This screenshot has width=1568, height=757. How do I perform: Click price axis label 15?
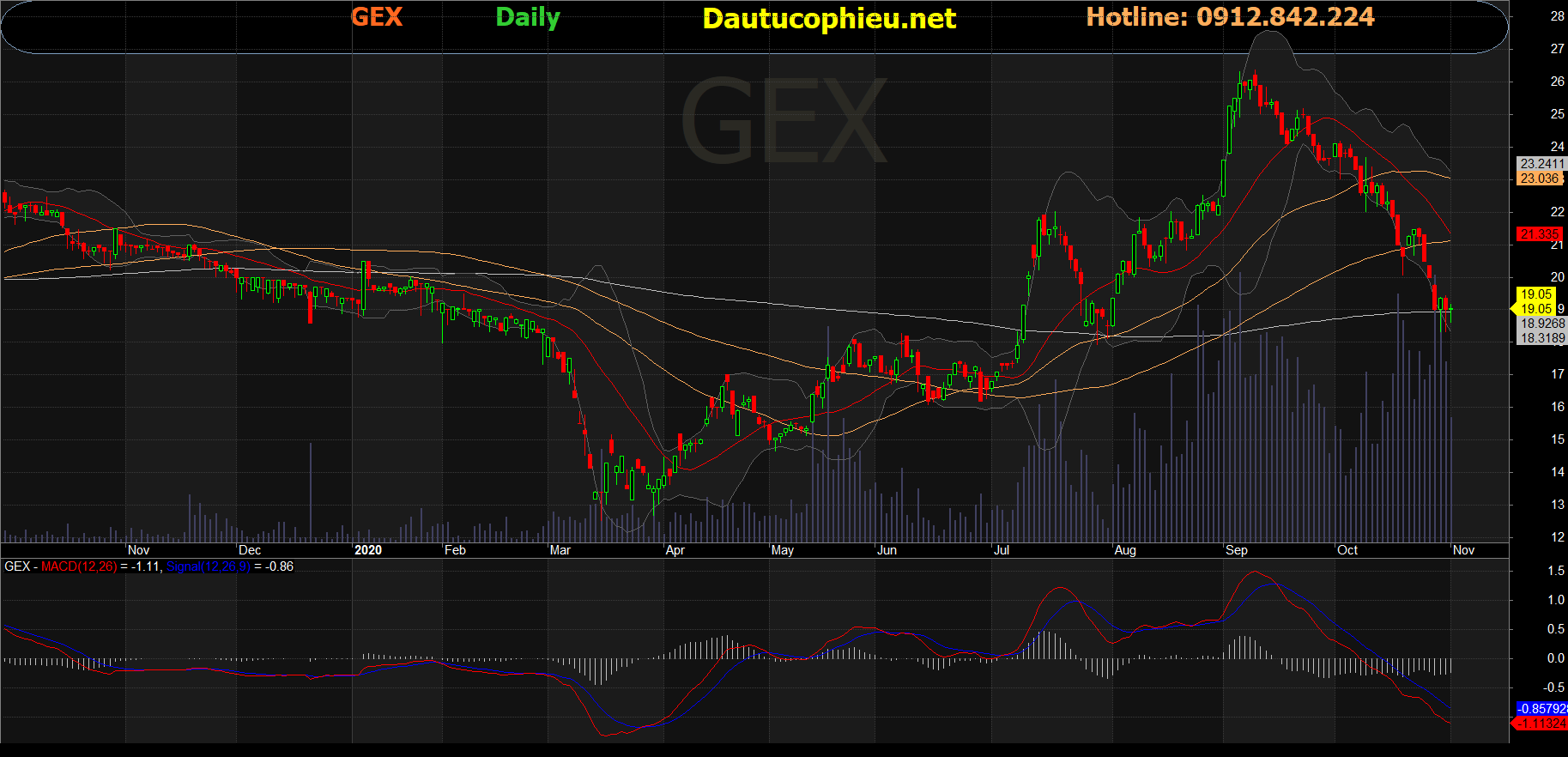tap(1558, 439)
